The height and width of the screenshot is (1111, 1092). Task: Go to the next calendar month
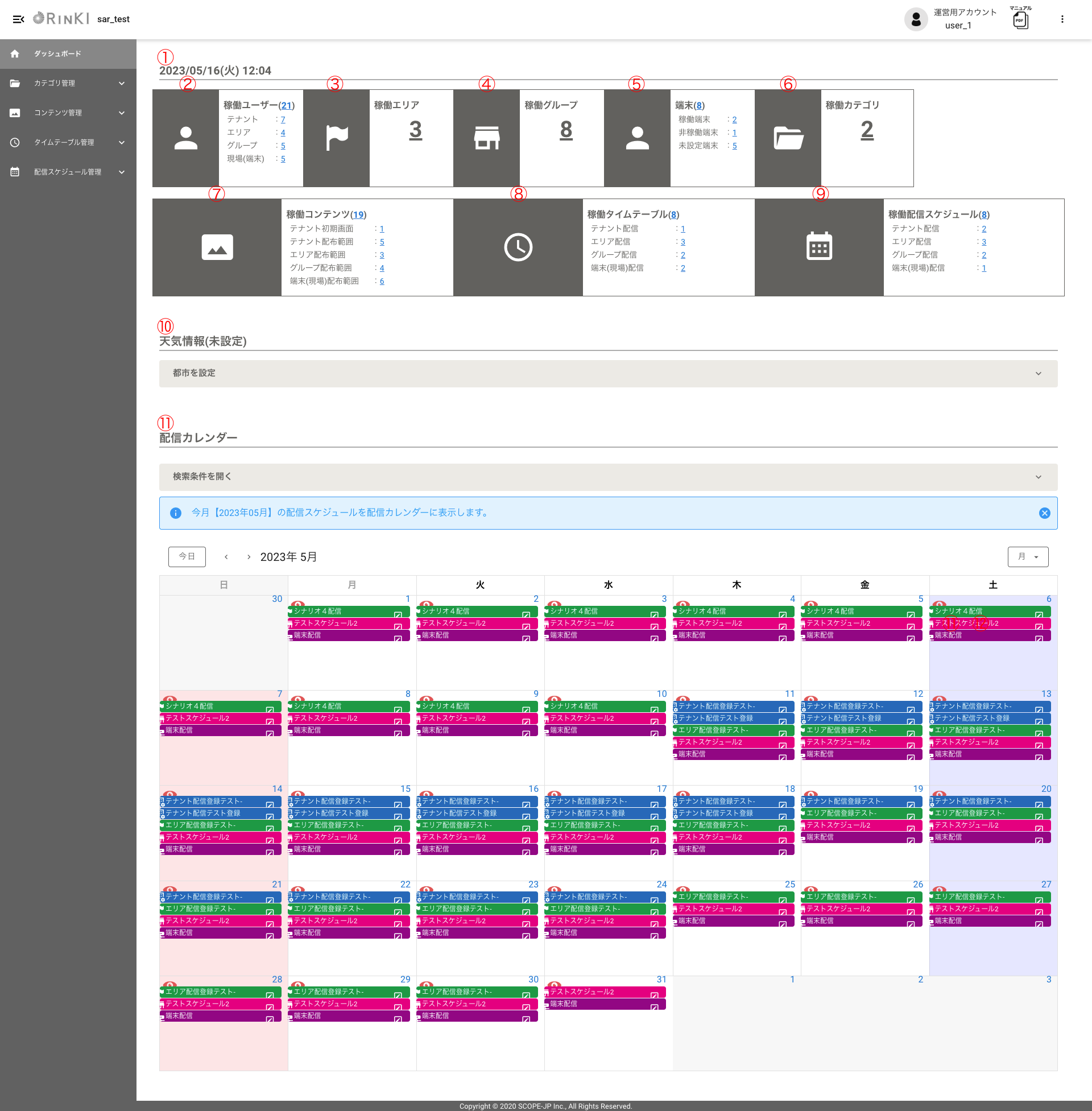(x=249, y=557)
